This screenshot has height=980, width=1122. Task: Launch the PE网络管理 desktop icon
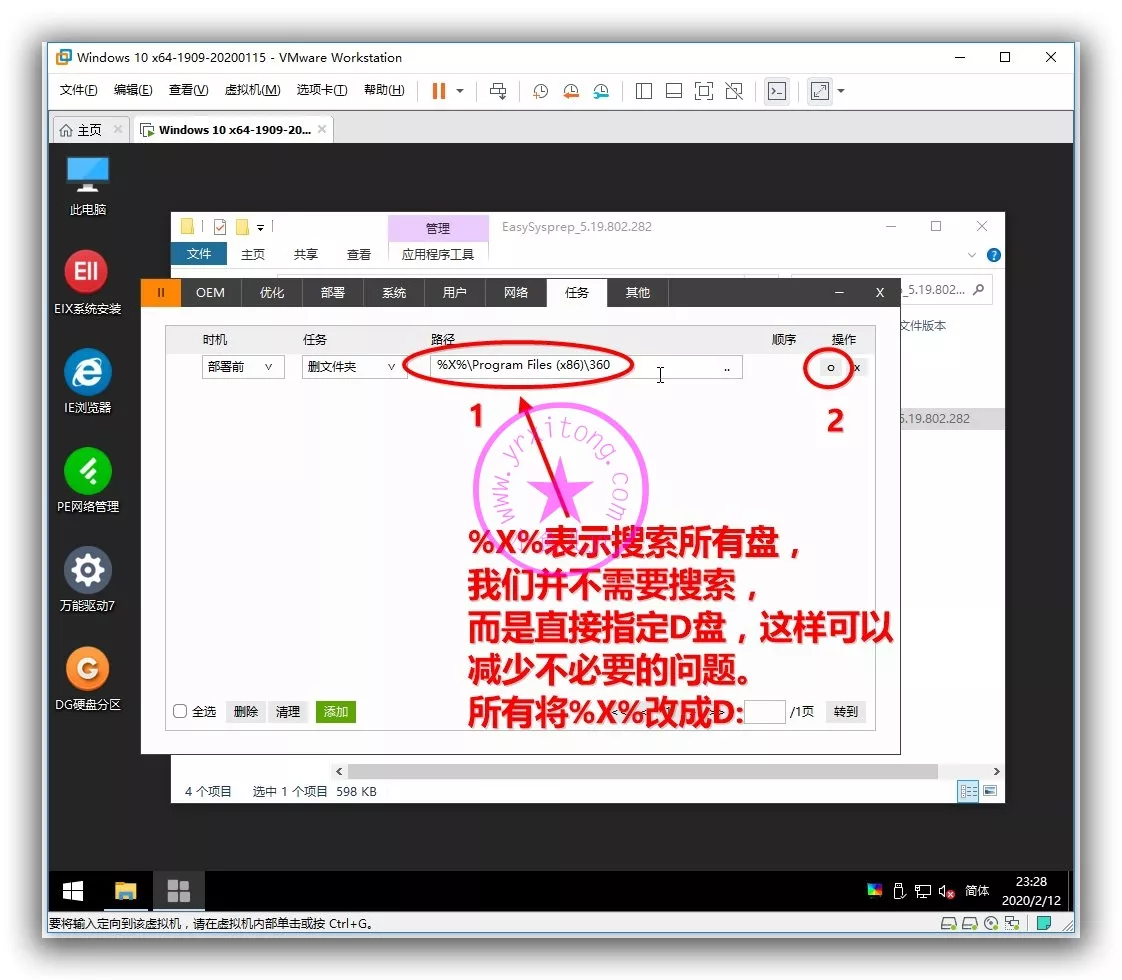click(88, 471)
